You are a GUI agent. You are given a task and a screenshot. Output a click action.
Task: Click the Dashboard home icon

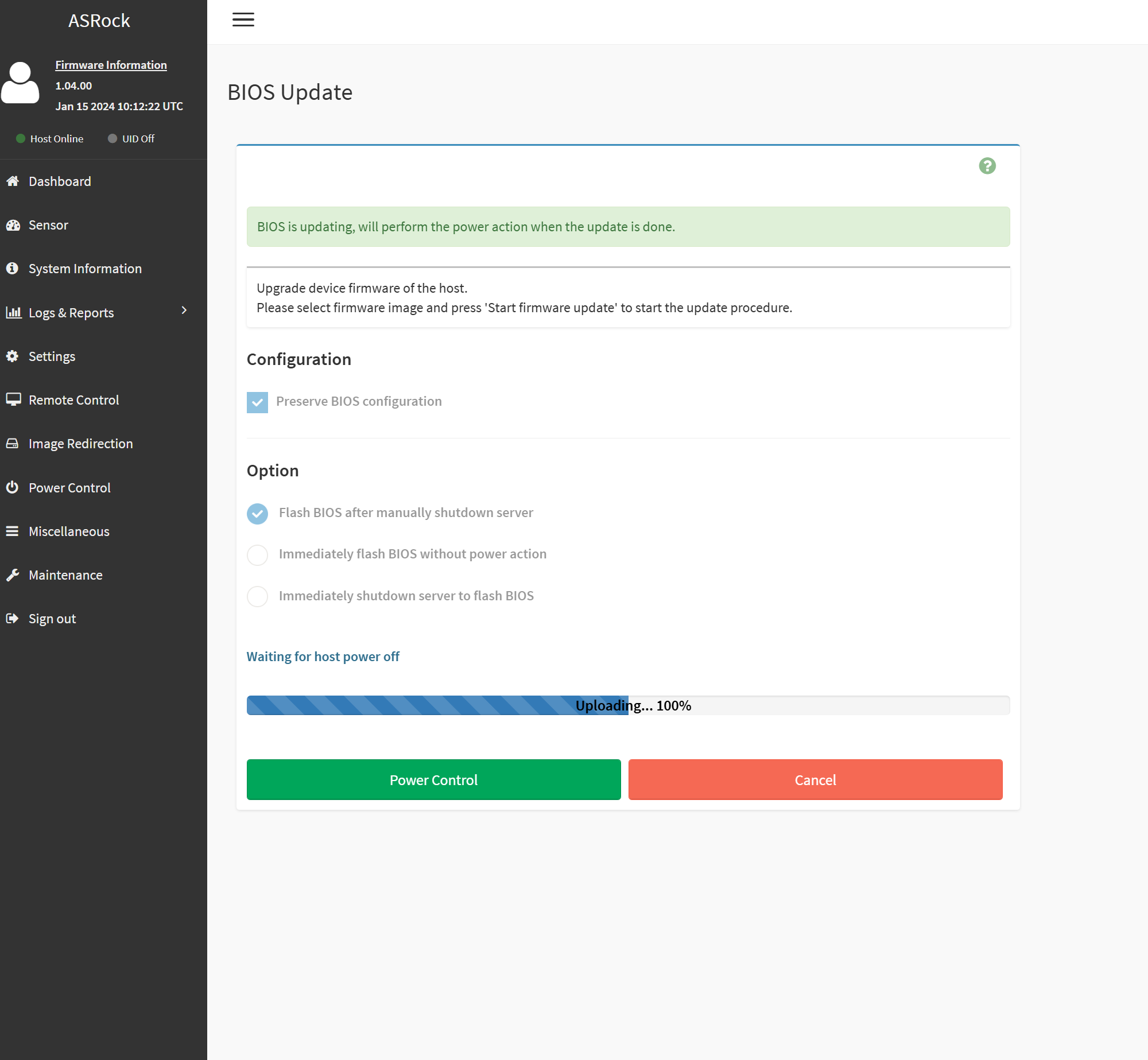(x=13, y=181)
